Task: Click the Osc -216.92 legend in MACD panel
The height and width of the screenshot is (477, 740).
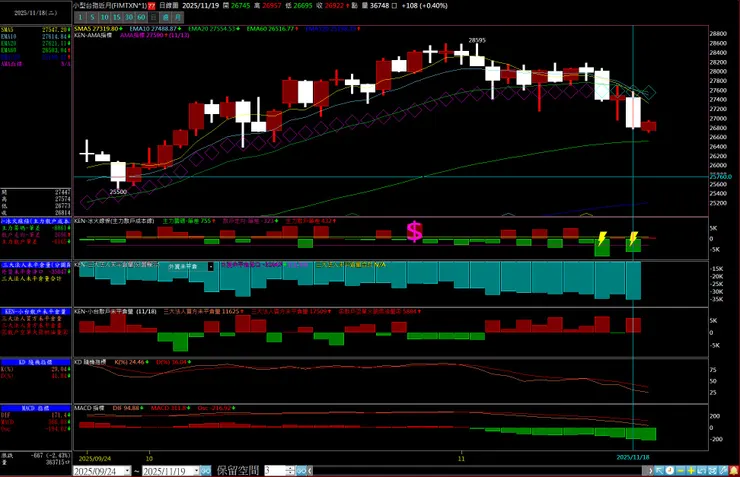Action: [216, 408]
